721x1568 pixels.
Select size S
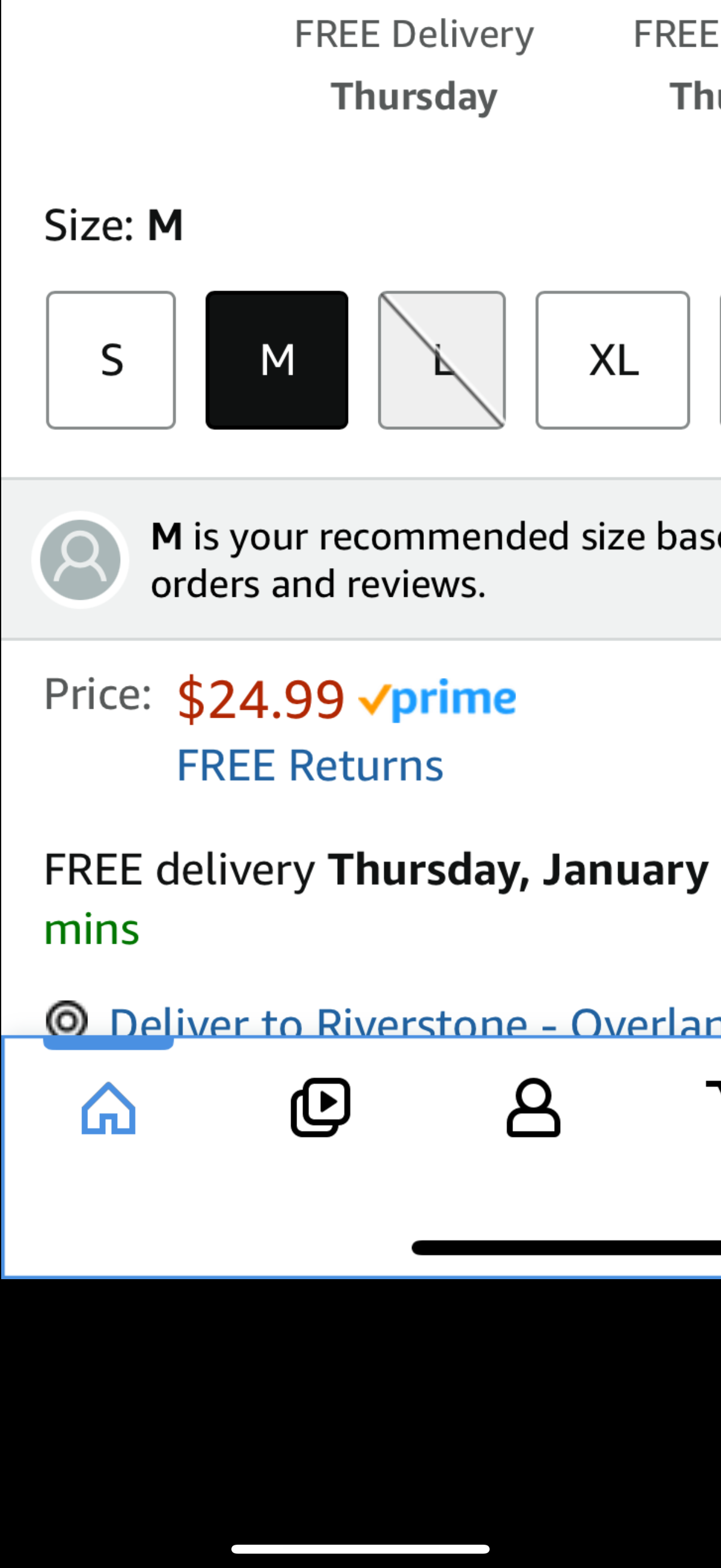[x=111, y=361]
